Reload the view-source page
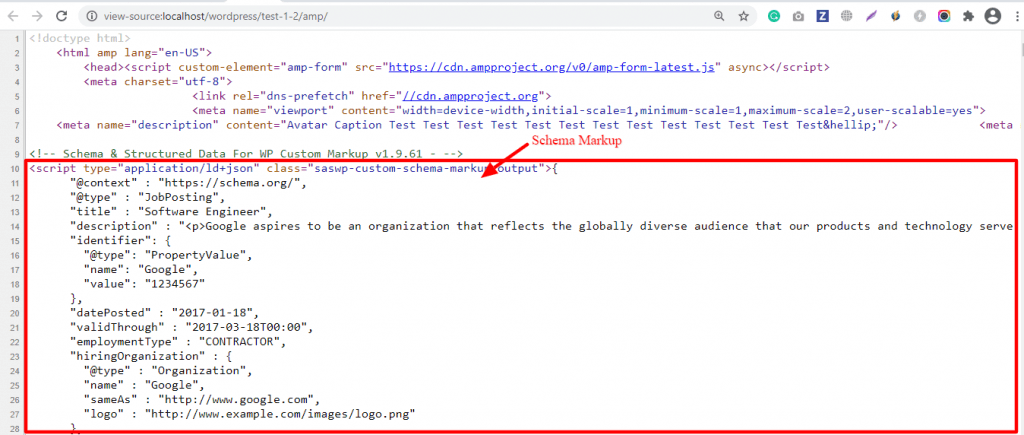Screen dimensions: 1024x435 (62, 16)
